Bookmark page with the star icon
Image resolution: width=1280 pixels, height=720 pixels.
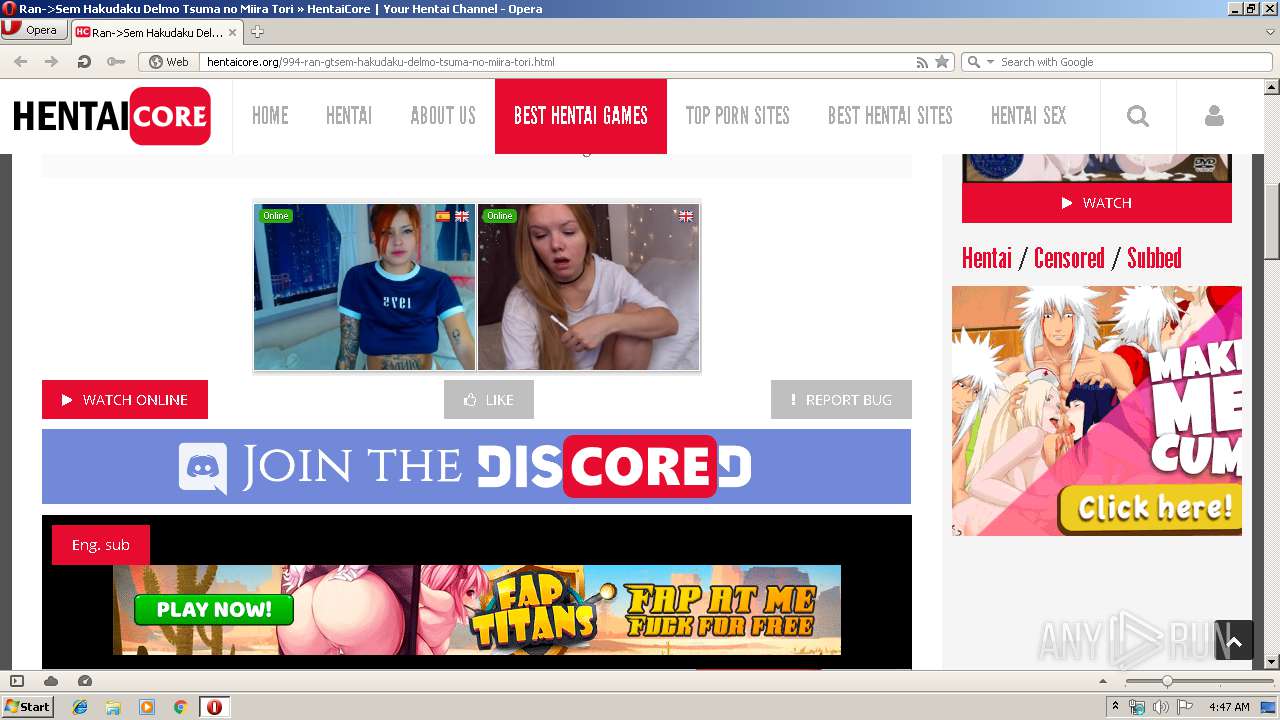pyautogui.click(x=942, y=62)
